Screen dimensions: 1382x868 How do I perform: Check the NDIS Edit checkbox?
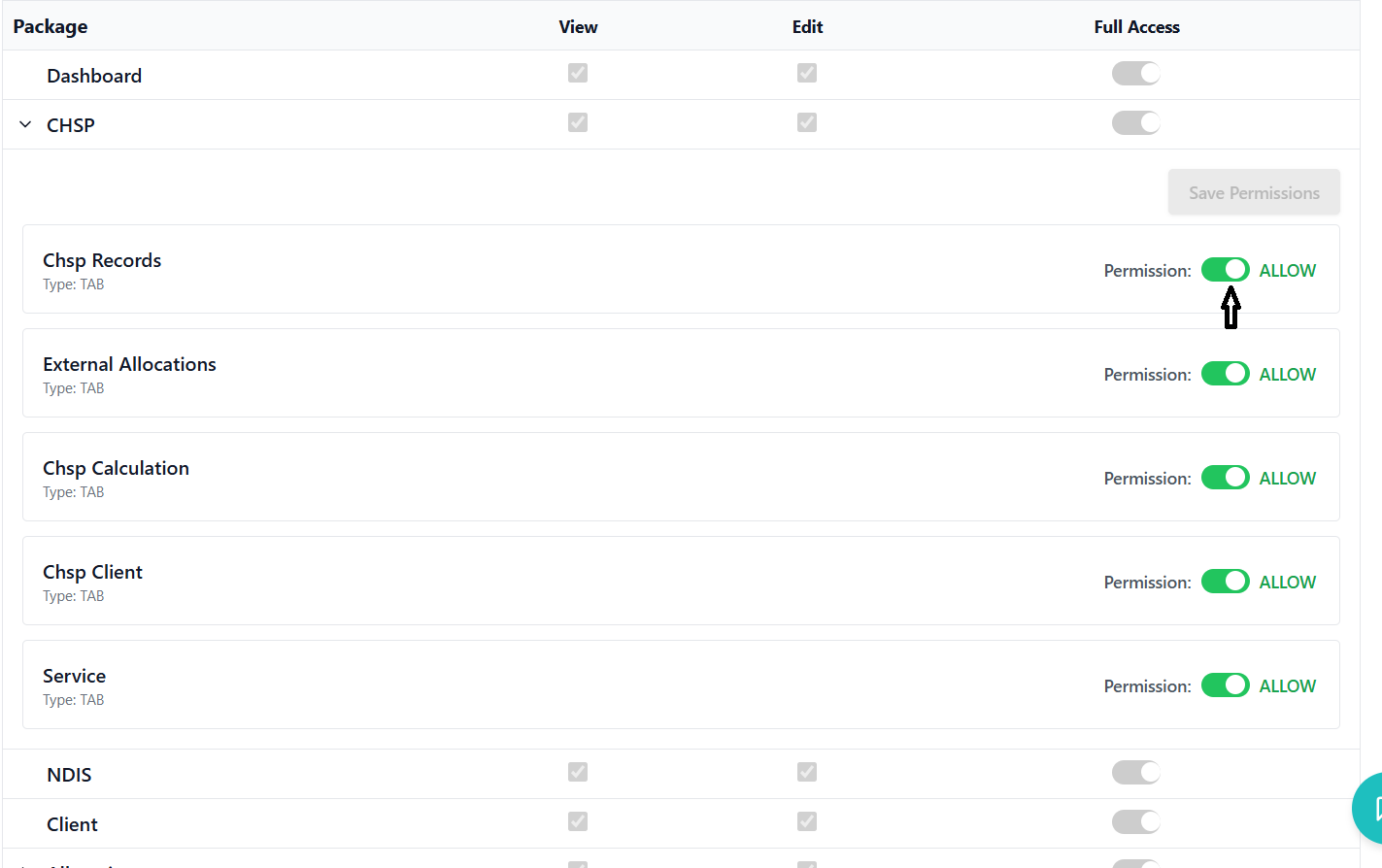pos(807,772)
